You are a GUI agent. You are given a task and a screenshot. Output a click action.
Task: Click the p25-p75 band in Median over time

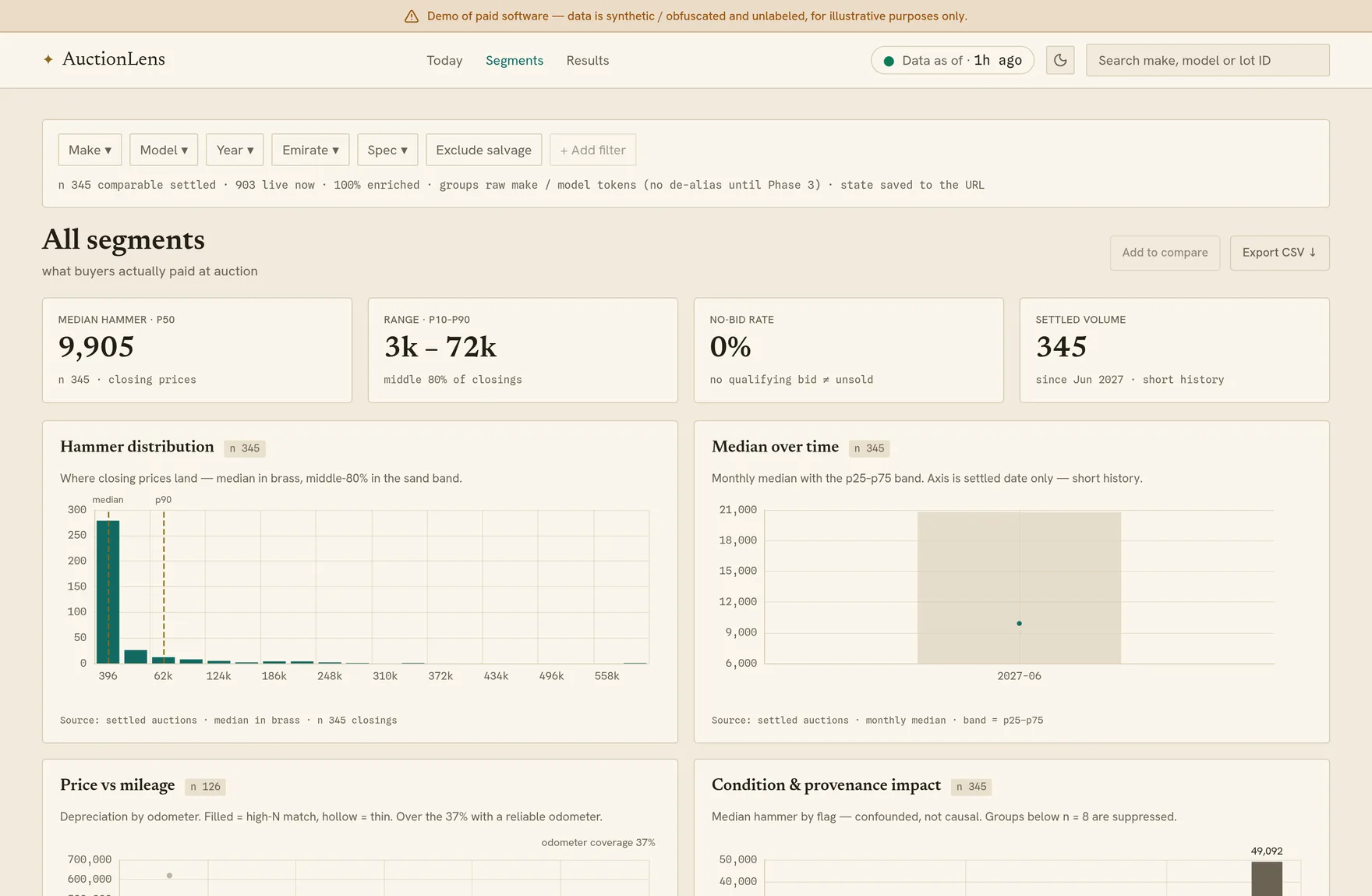coord(1019,587)
